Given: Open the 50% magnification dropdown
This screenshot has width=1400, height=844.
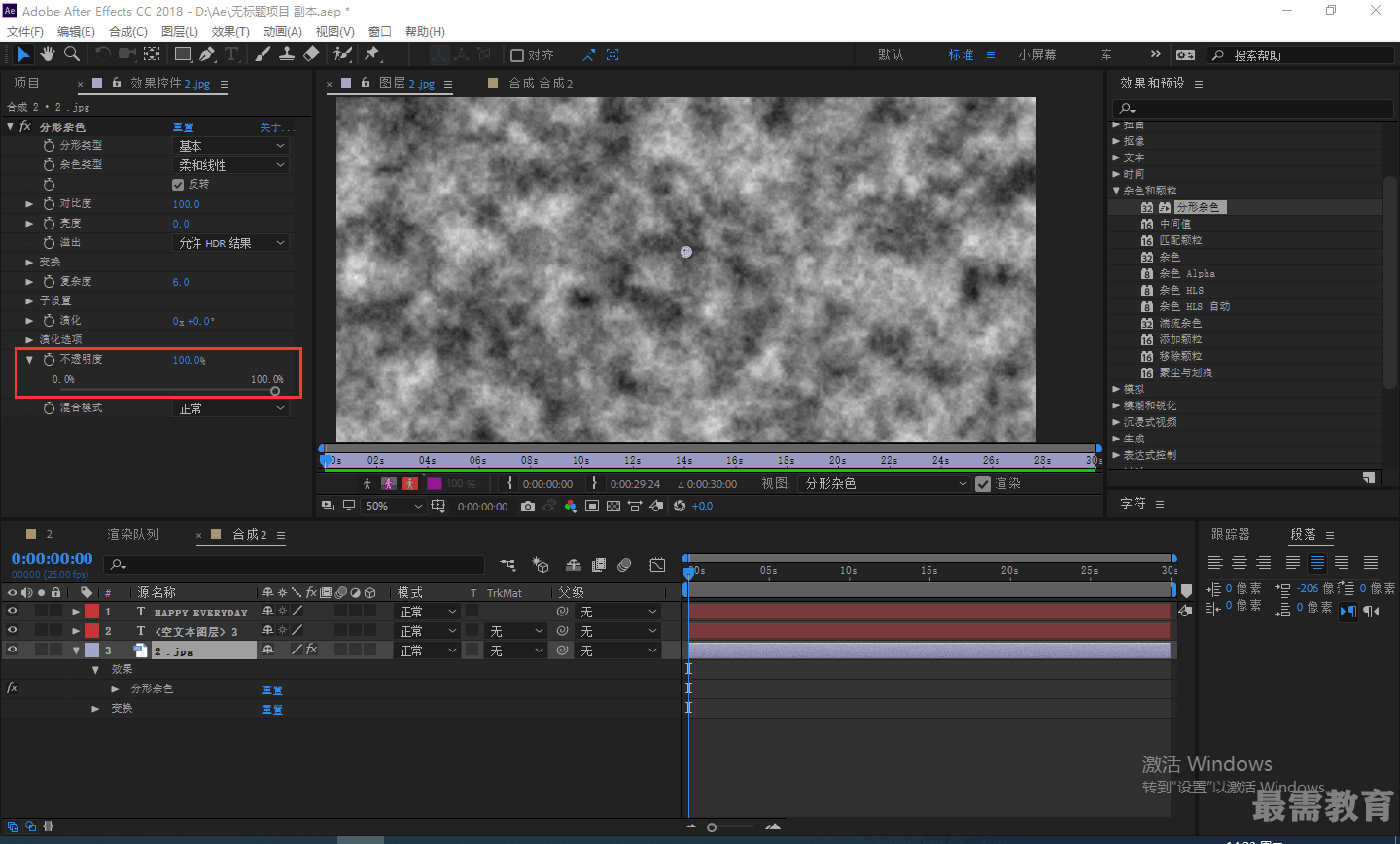Looking at the screenshot, I should [x=394, y=506].
